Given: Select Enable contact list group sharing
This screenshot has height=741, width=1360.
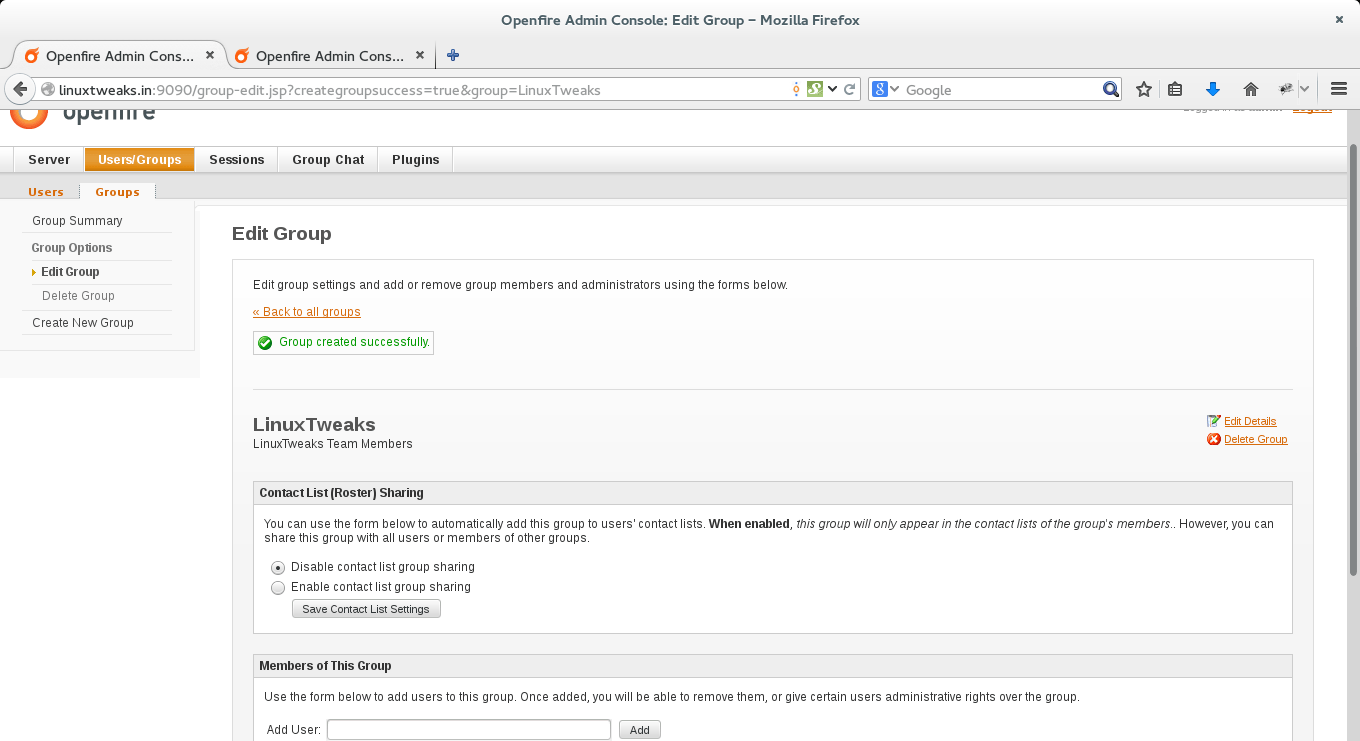Looking at the screenshot, I should coord(278,588).
